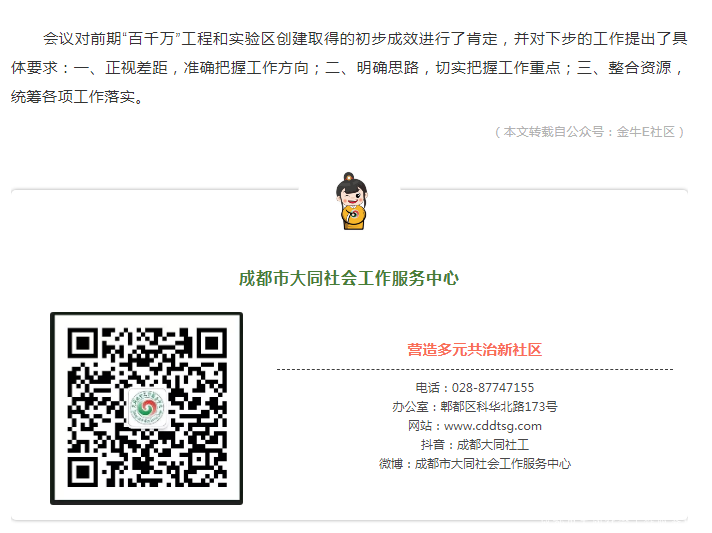This screenshot has width=712, height=533.
Task: Click the horizontal line right of the mascot
Action: [x=544, y=189]
